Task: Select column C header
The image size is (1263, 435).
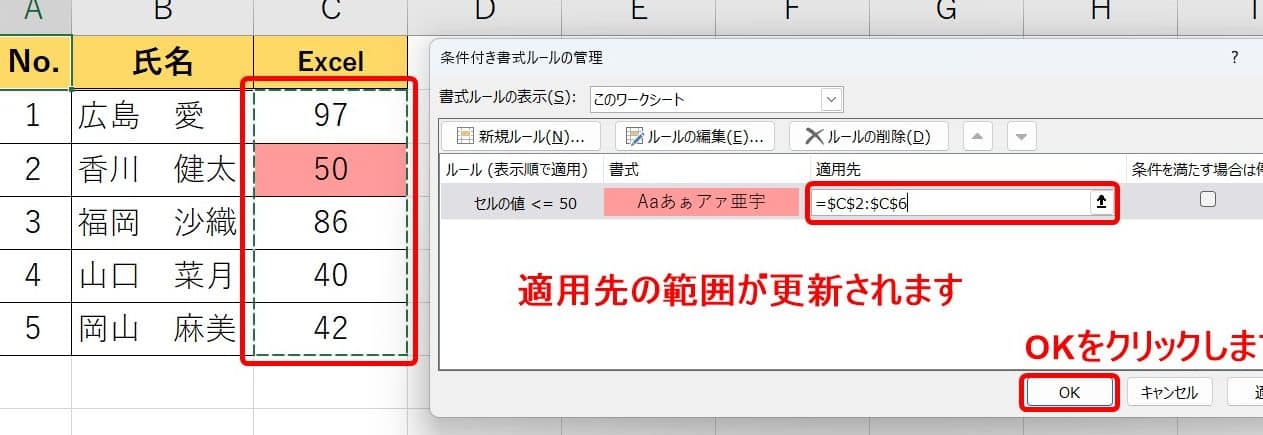Action: (x=330, y=13)
